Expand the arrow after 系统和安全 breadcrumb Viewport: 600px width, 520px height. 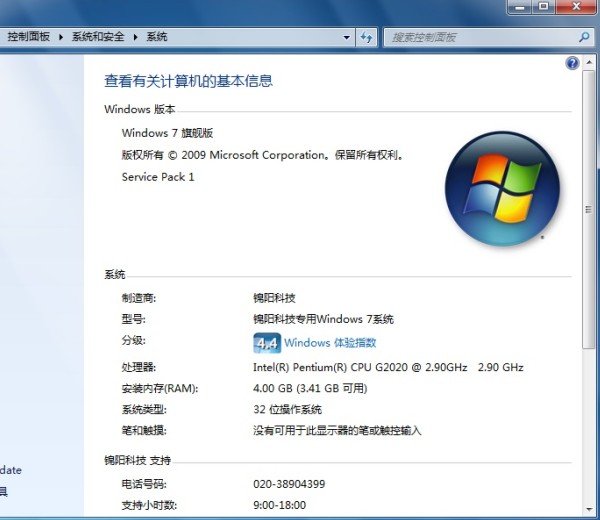135,37
